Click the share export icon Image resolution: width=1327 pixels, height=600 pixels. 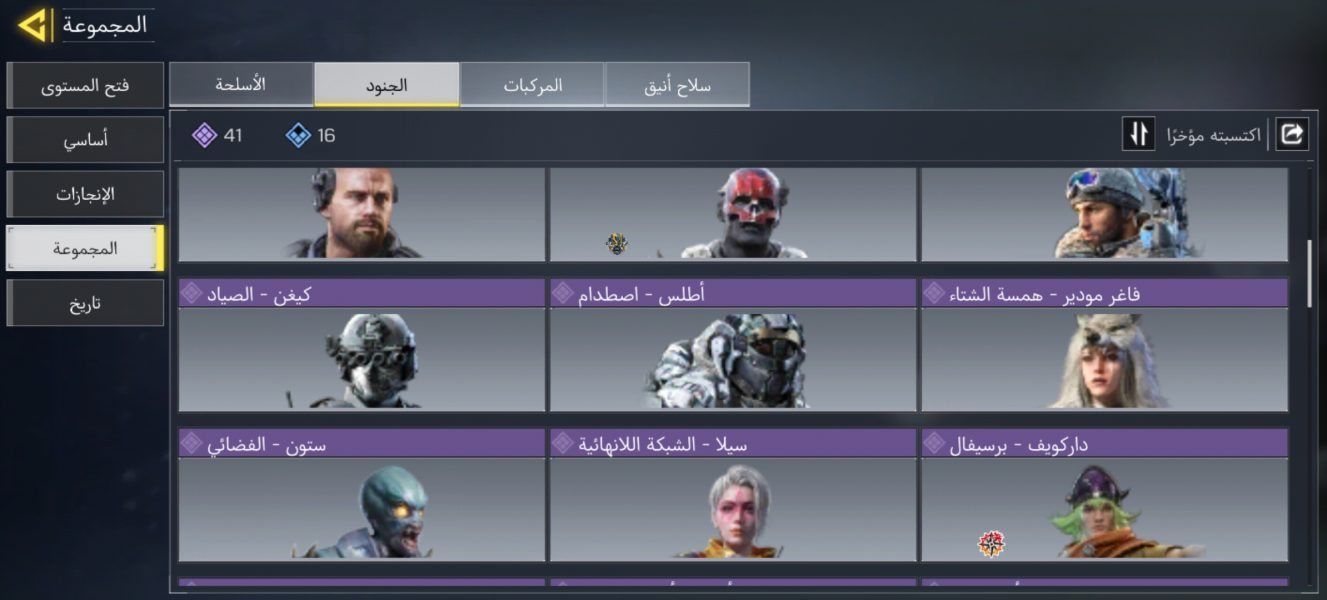coord(1292,133)
